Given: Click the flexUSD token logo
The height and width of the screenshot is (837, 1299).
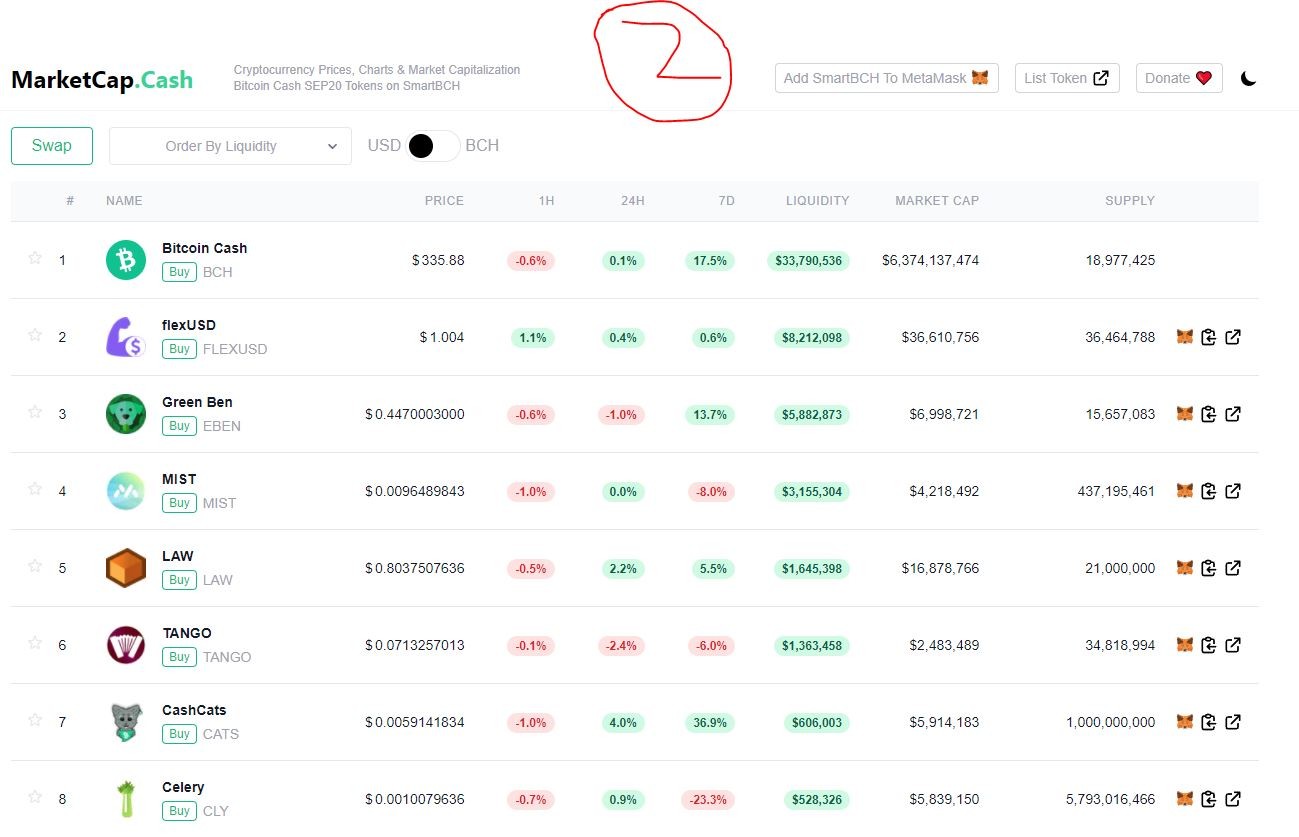Looking at the screenshot, I should (x=126, y=337).
